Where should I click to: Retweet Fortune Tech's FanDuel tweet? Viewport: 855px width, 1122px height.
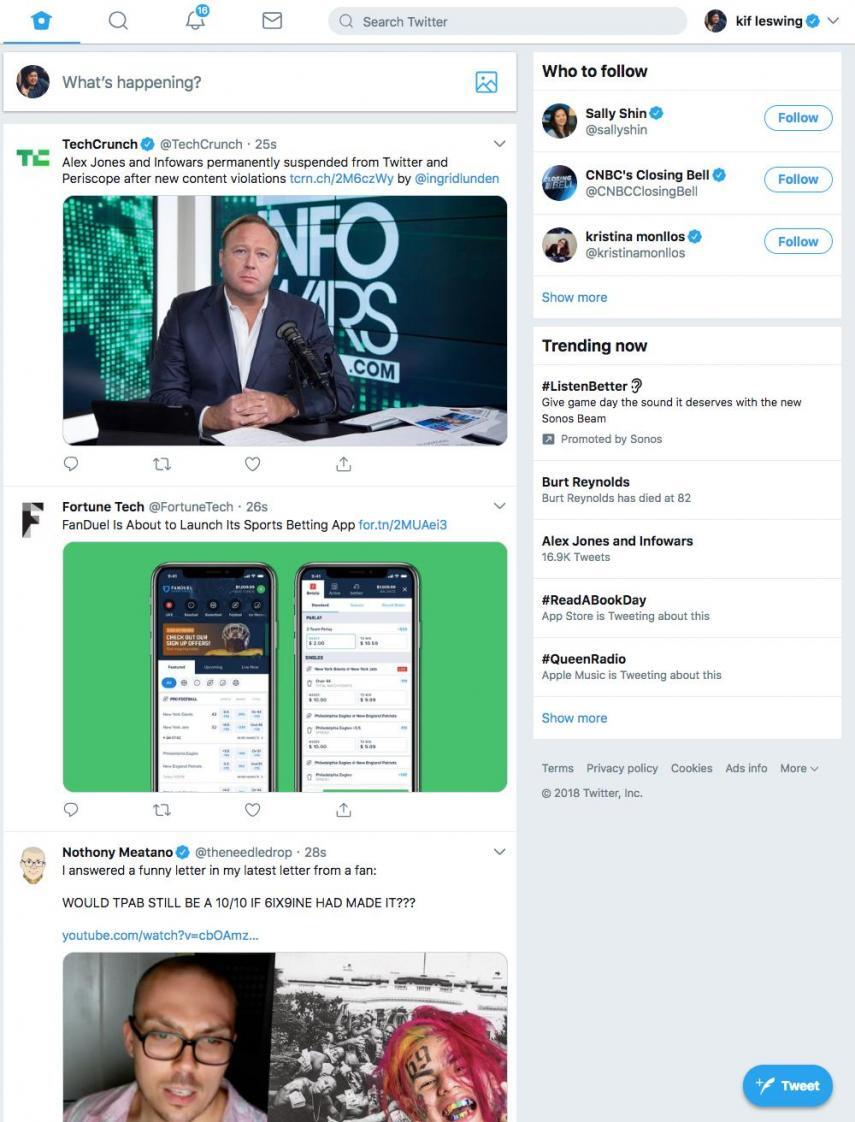click(162, 809)
